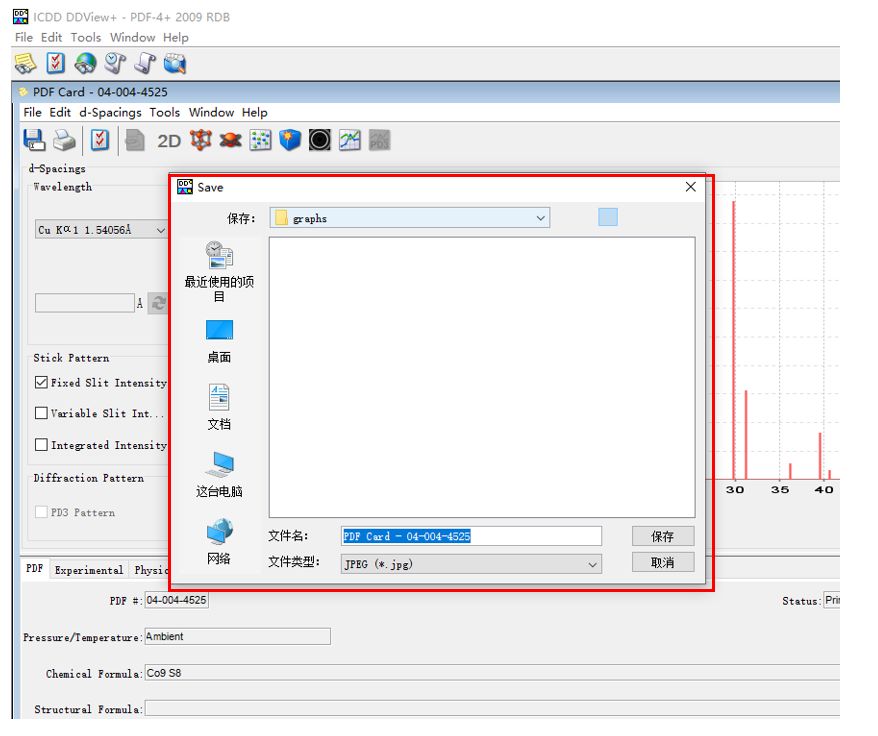Viewport: 878px width, 736px height.
Task: Click the blue shield icon in toolbar
Action: coord(290,140)
